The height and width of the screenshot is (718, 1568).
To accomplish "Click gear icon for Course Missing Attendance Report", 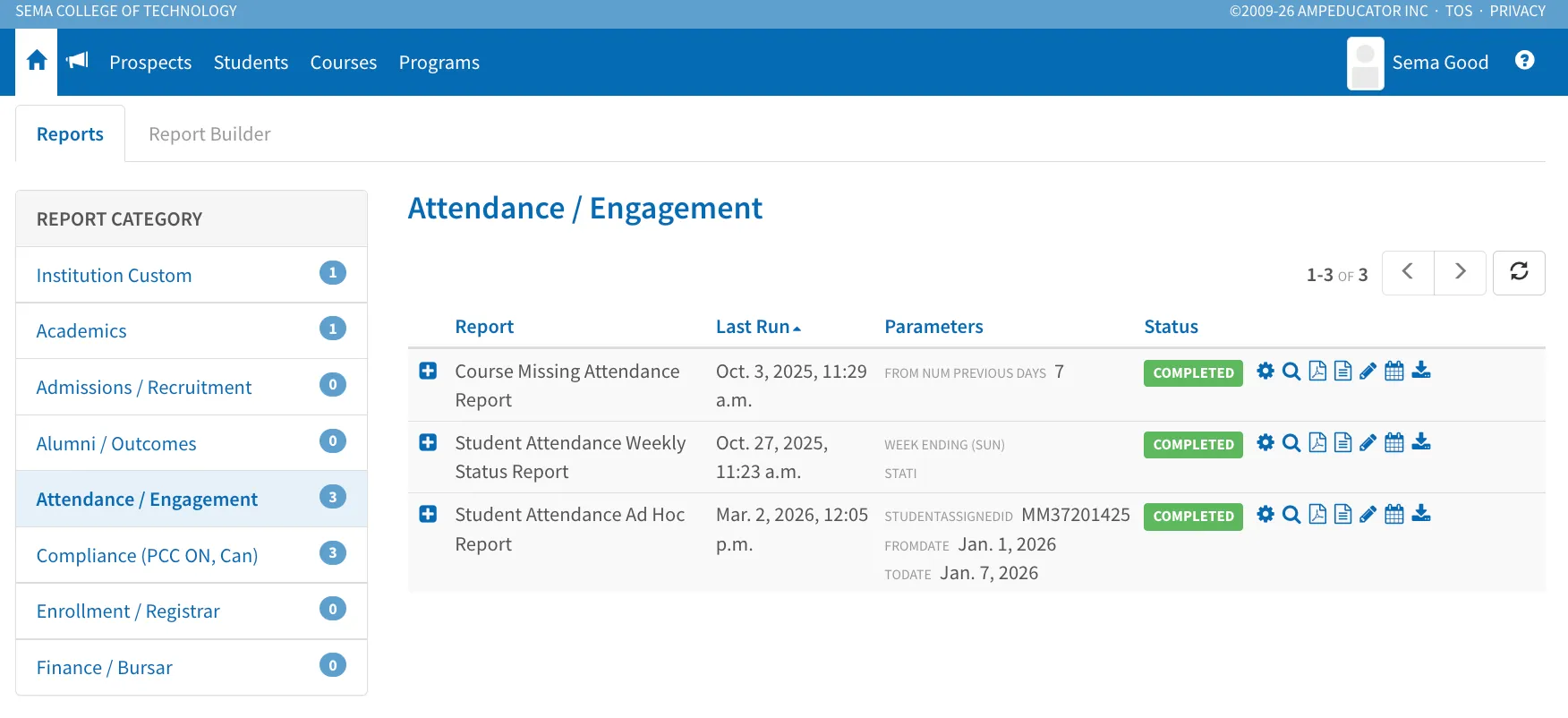I will (x=1265, y=371).
